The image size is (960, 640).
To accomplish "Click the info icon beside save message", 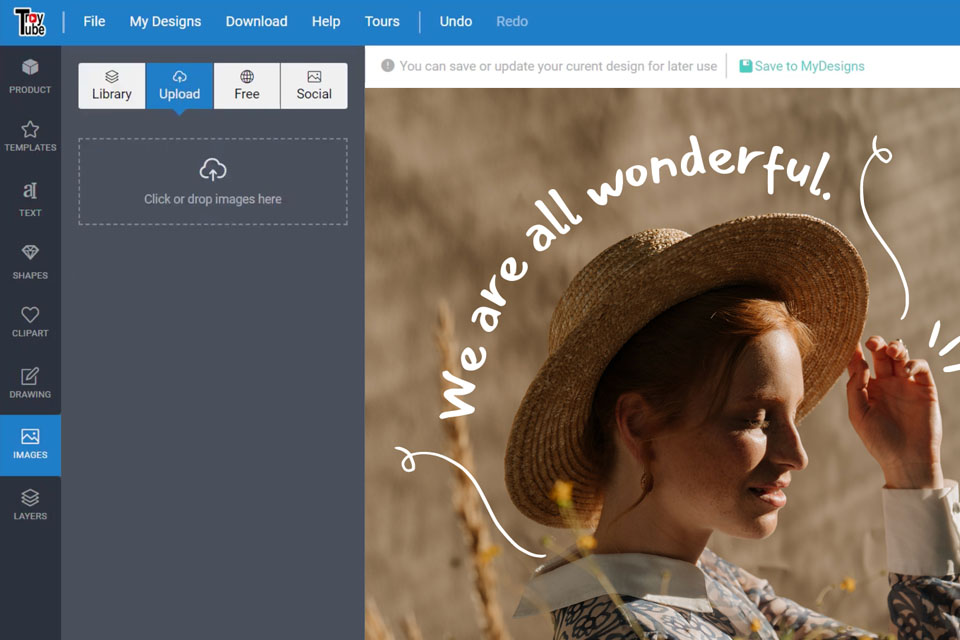I will [x=388, y=66].
